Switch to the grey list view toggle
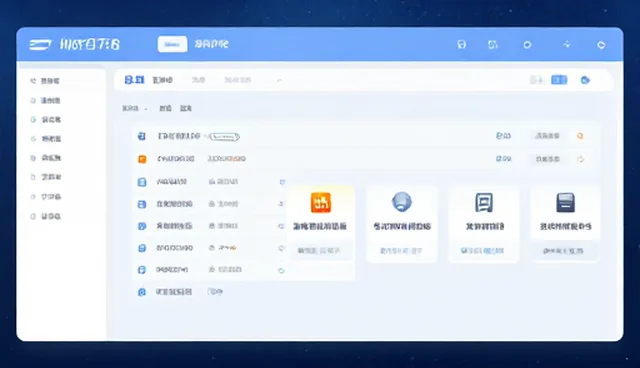Viewport: 640px width, 368px height. (537, 80)
